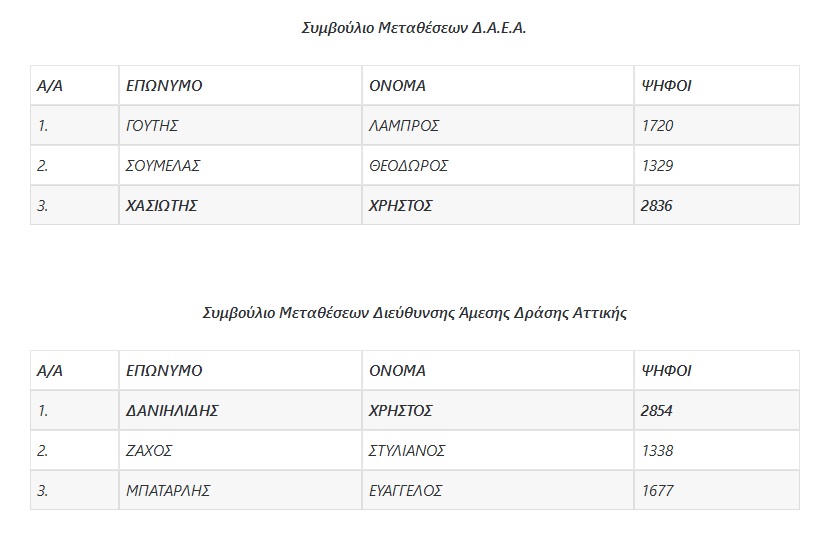
Task: Click the bold surname ΧΑΣΙΩΤΗΣ
Action: (162, 206)
